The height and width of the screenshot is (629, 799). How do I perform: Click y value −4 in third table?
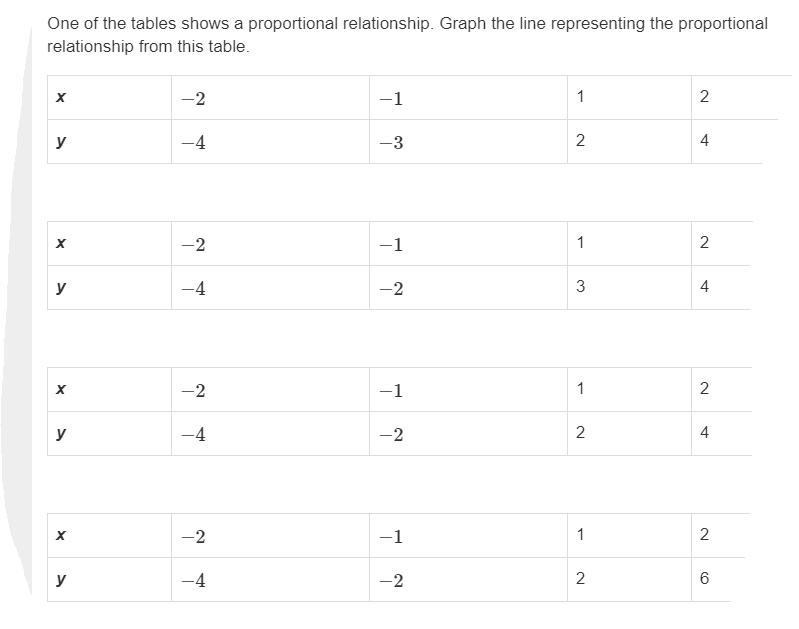194,435
